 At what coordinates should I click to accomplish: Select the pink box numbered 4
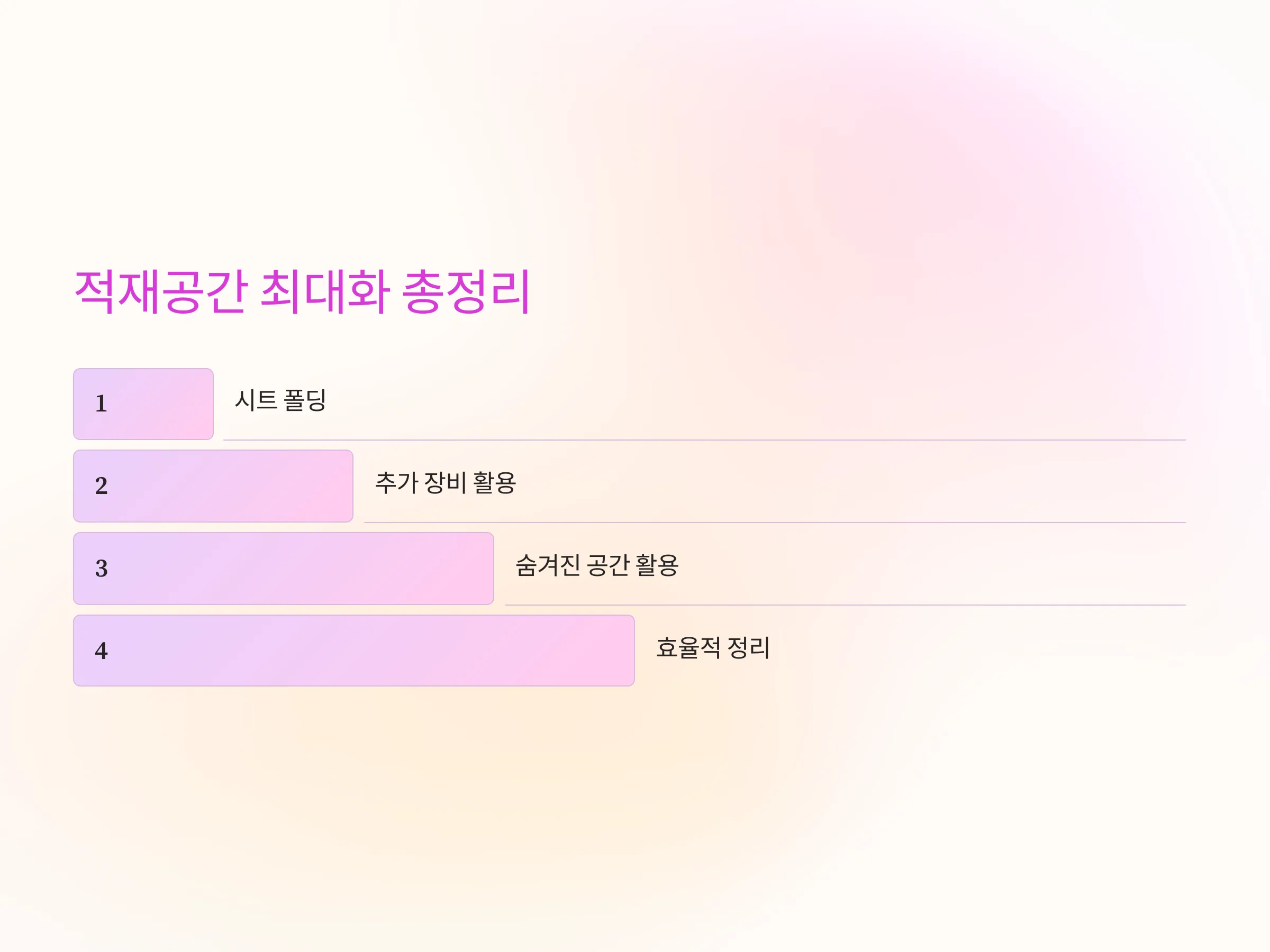coord(353,651)
